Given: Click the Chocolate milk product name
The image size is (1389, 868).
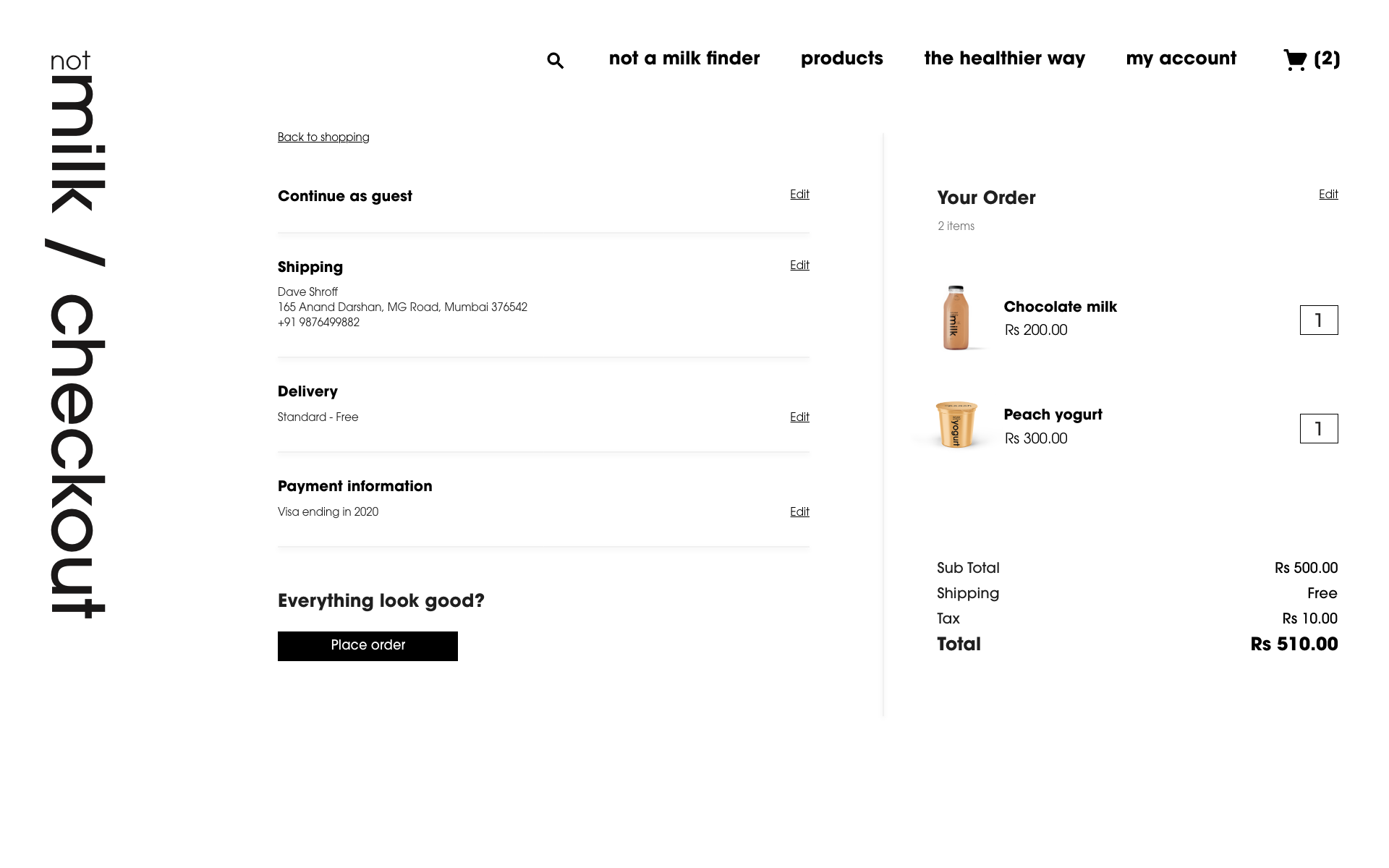Looking at the screenshot, I should [1060, 307].
